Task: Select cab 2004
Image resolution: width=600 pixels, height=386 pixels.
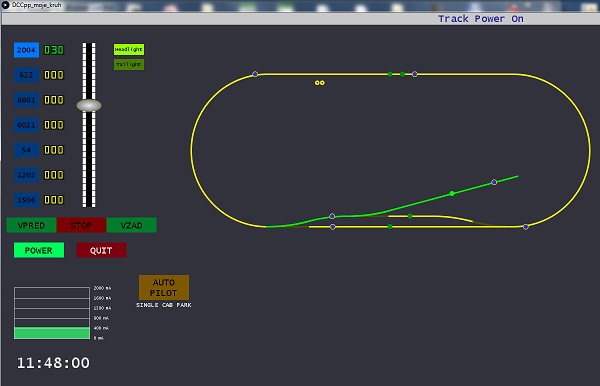Action: click(26, 50)
